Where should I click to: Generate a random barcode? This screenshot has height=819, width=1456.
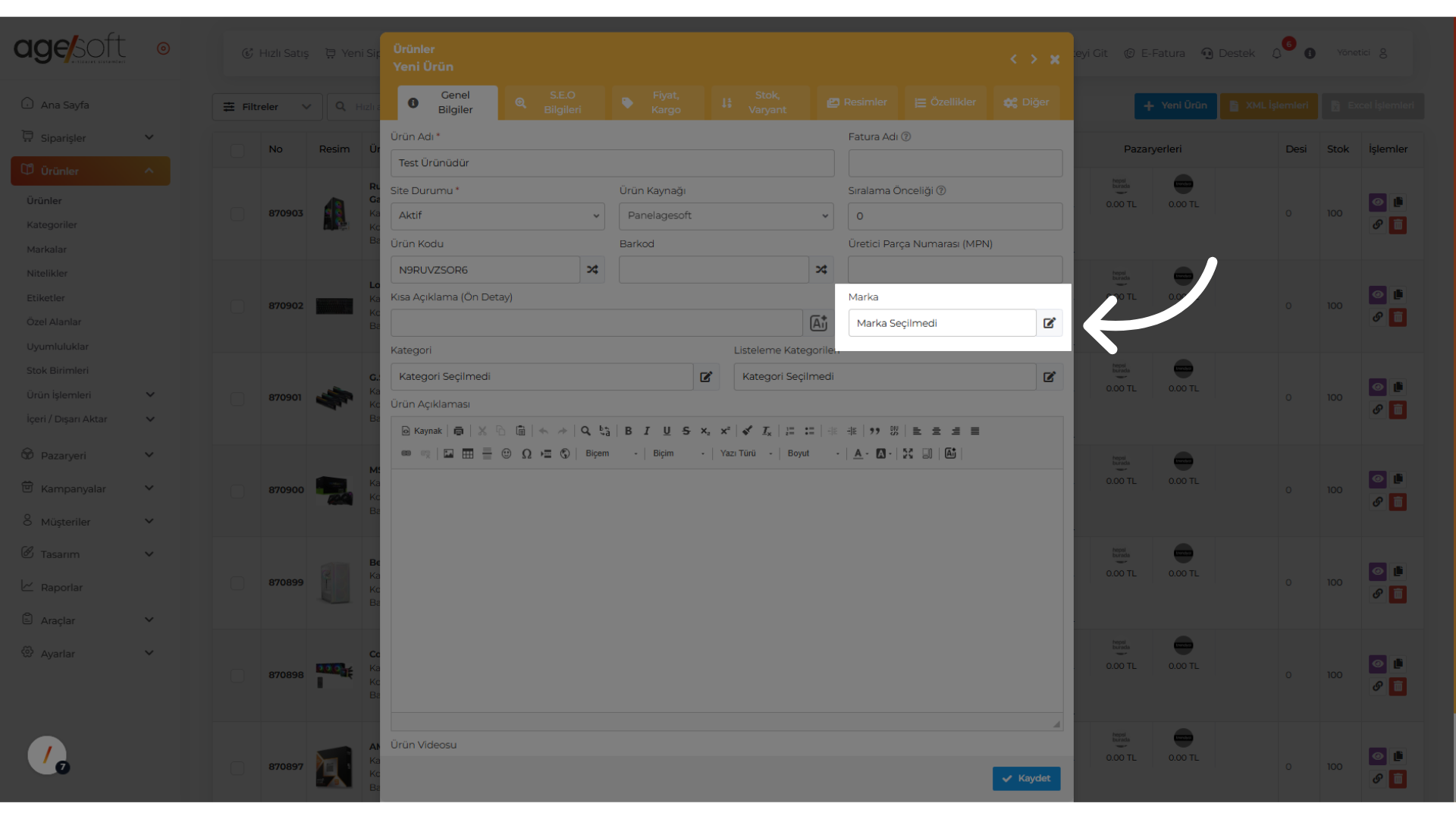point(821,269)
